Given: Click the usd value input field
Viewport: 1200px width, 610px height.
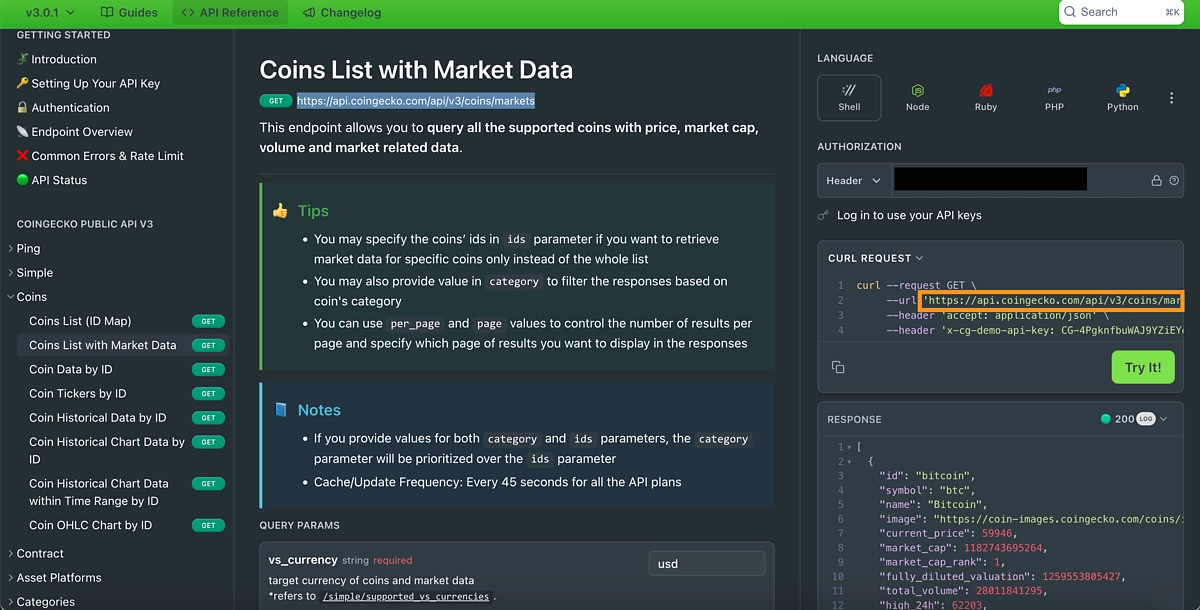Looking at the screenshot, I should click(706, 563).
